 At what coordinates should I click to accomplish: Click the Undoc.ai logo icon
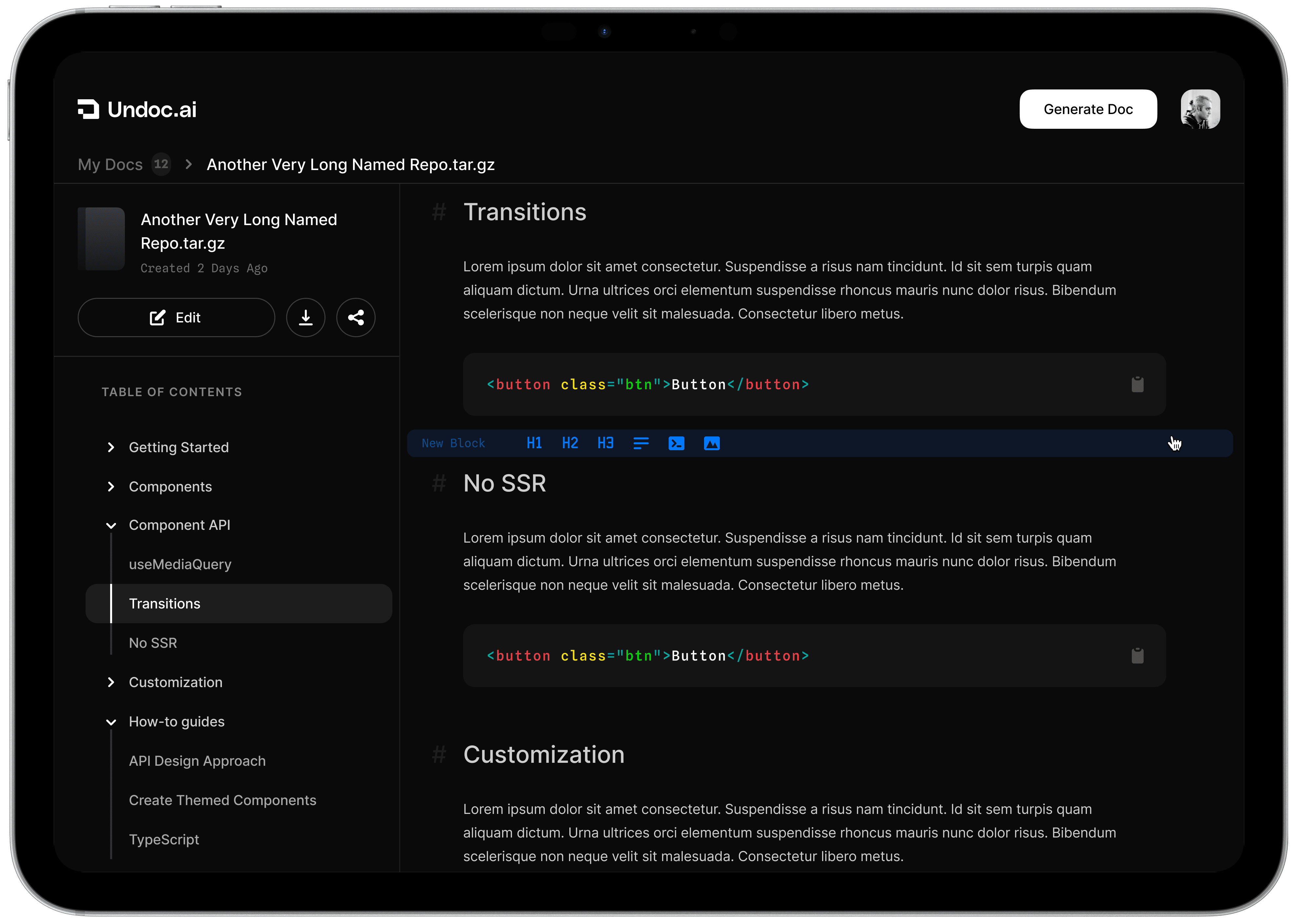pos(88,109)
